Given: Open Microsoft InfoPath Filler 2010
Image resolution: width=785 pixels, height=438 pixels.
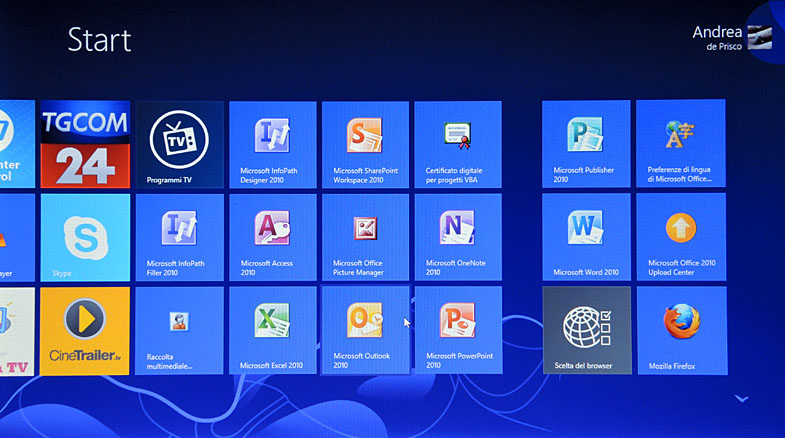Looking at the screenshot, I should point(179,238).
